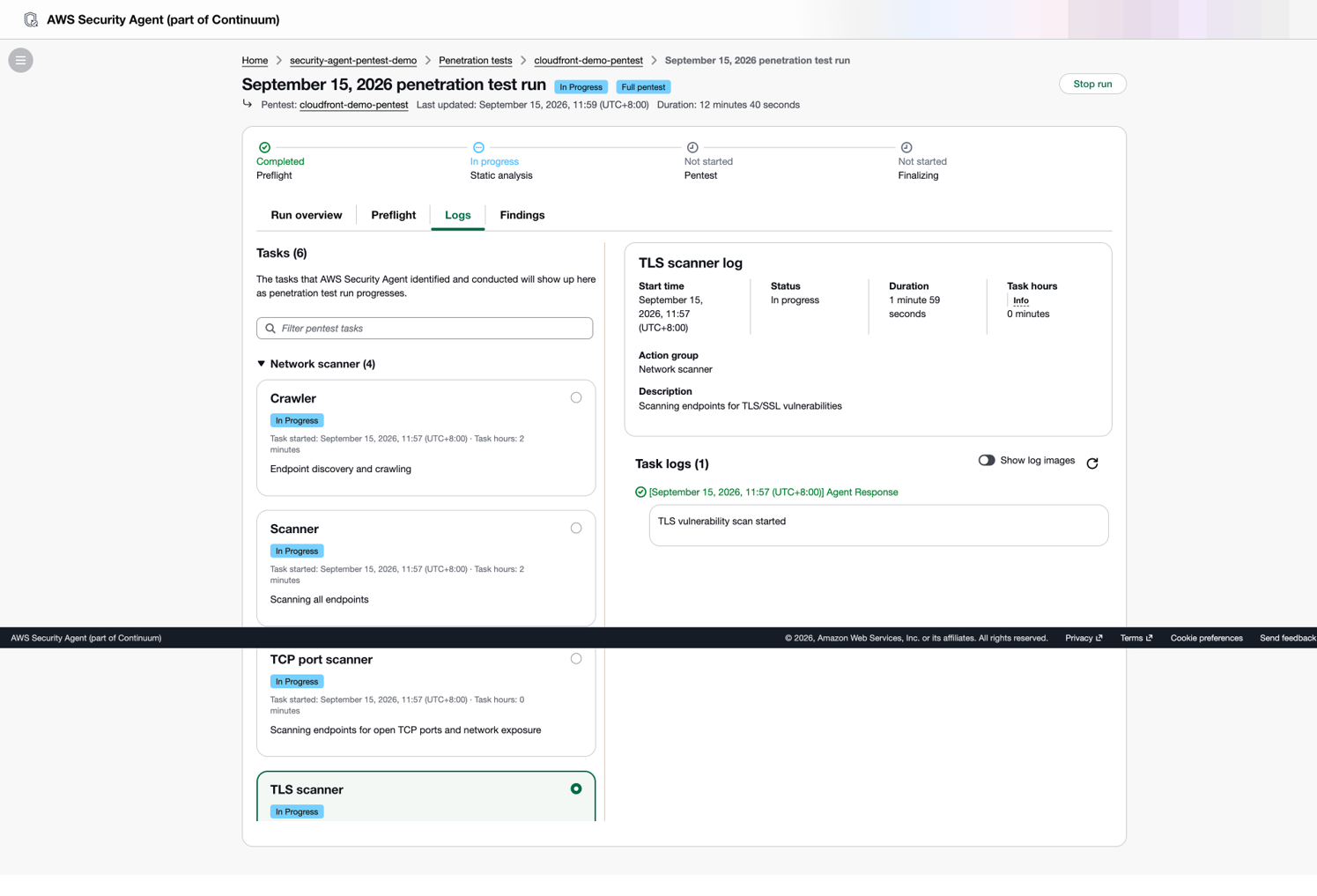Open cloudfront-demo-pentest link beside Pentest label
The image size is (1317, 896).
[354, 105]
